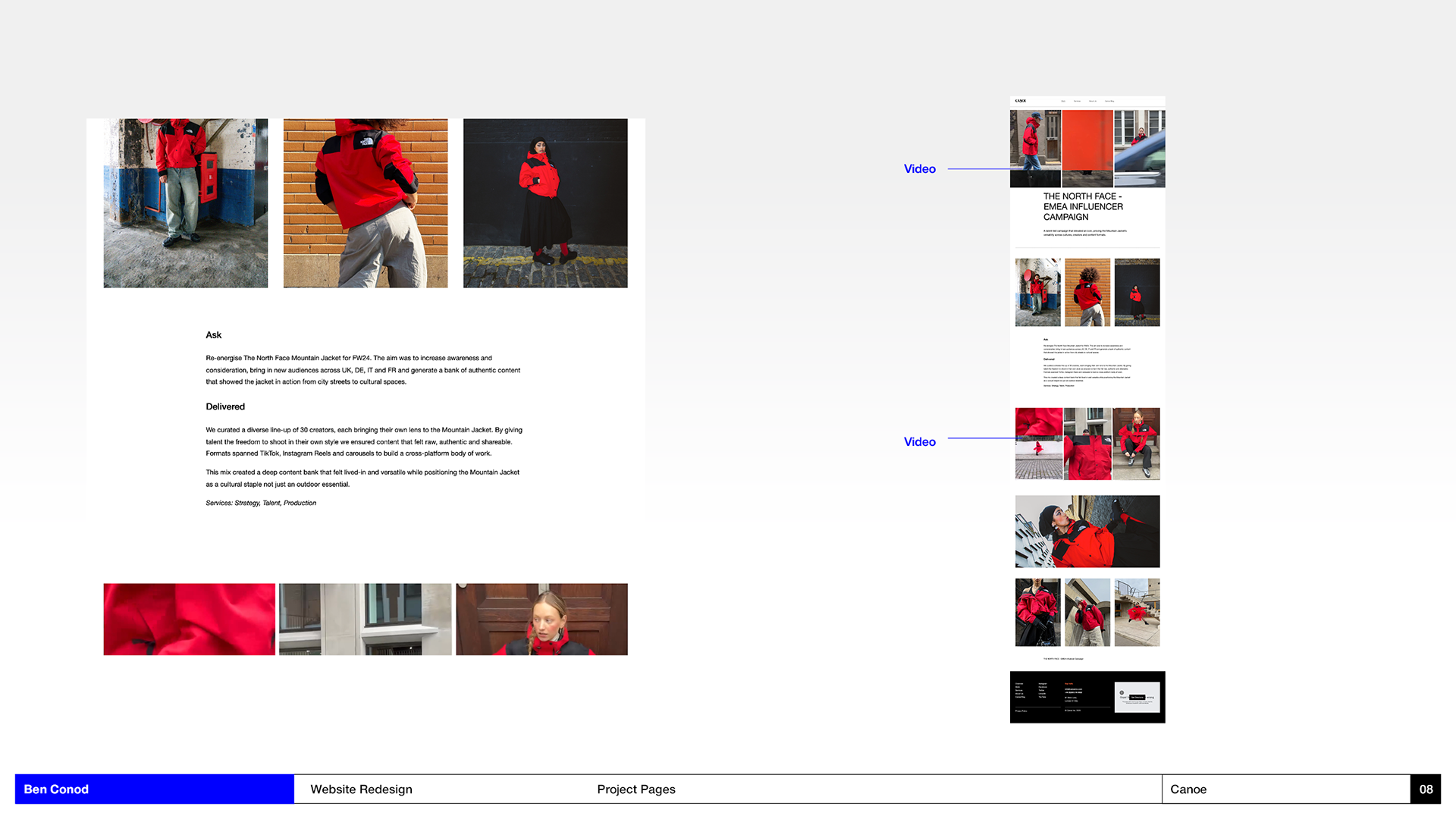The image size is (1456, 819).
Task: Open photo of person against orange brick wall
Action: [x=365, y=203]
